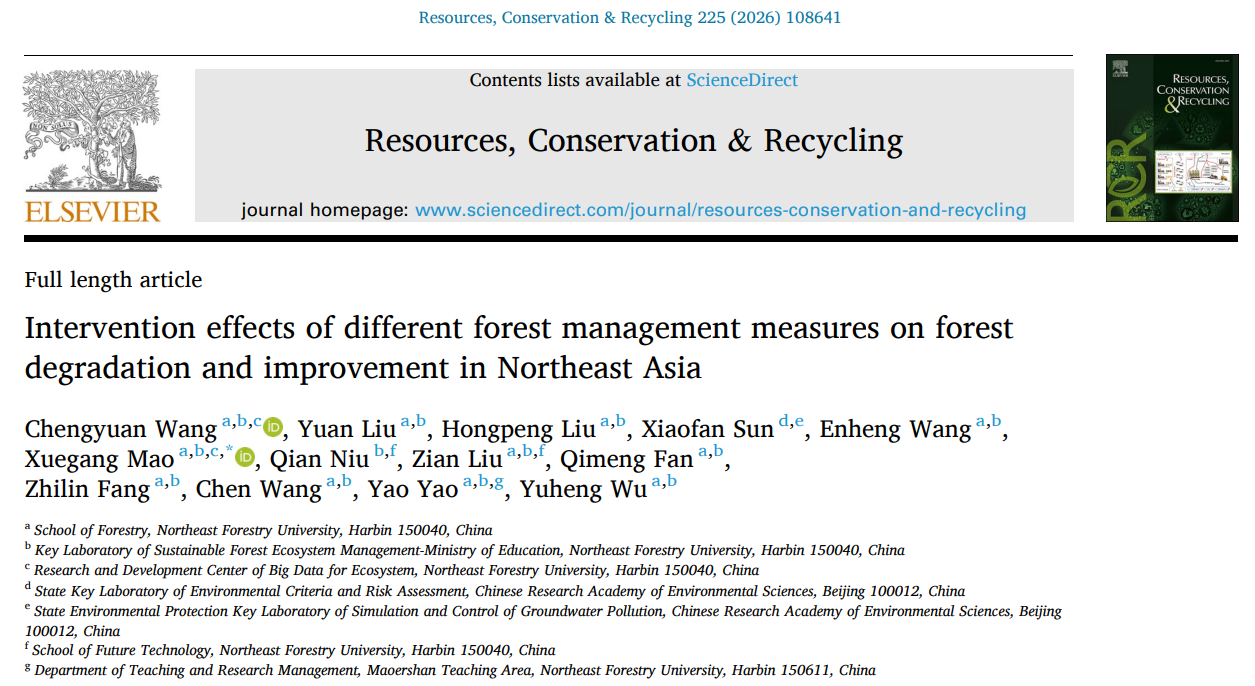1255x686 pixels.
Task: Open the journal cover thumbnail image
Action: point(1171,138)
